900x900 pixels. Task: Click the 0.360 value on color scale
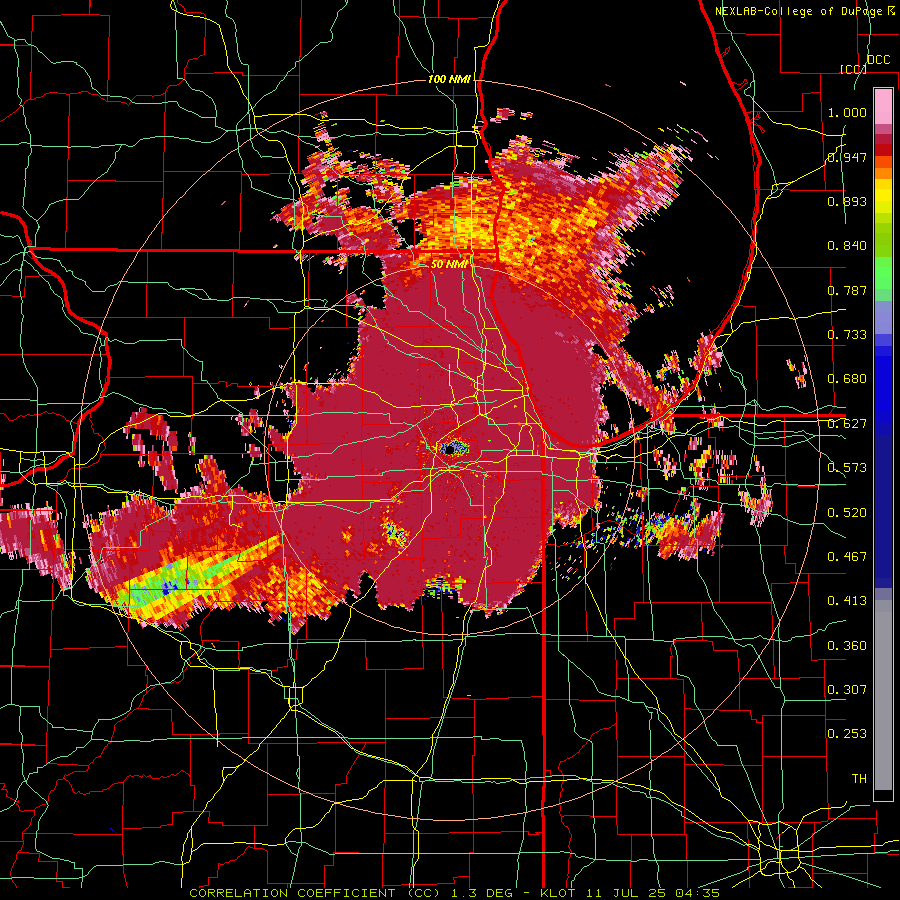click(847, 646)
